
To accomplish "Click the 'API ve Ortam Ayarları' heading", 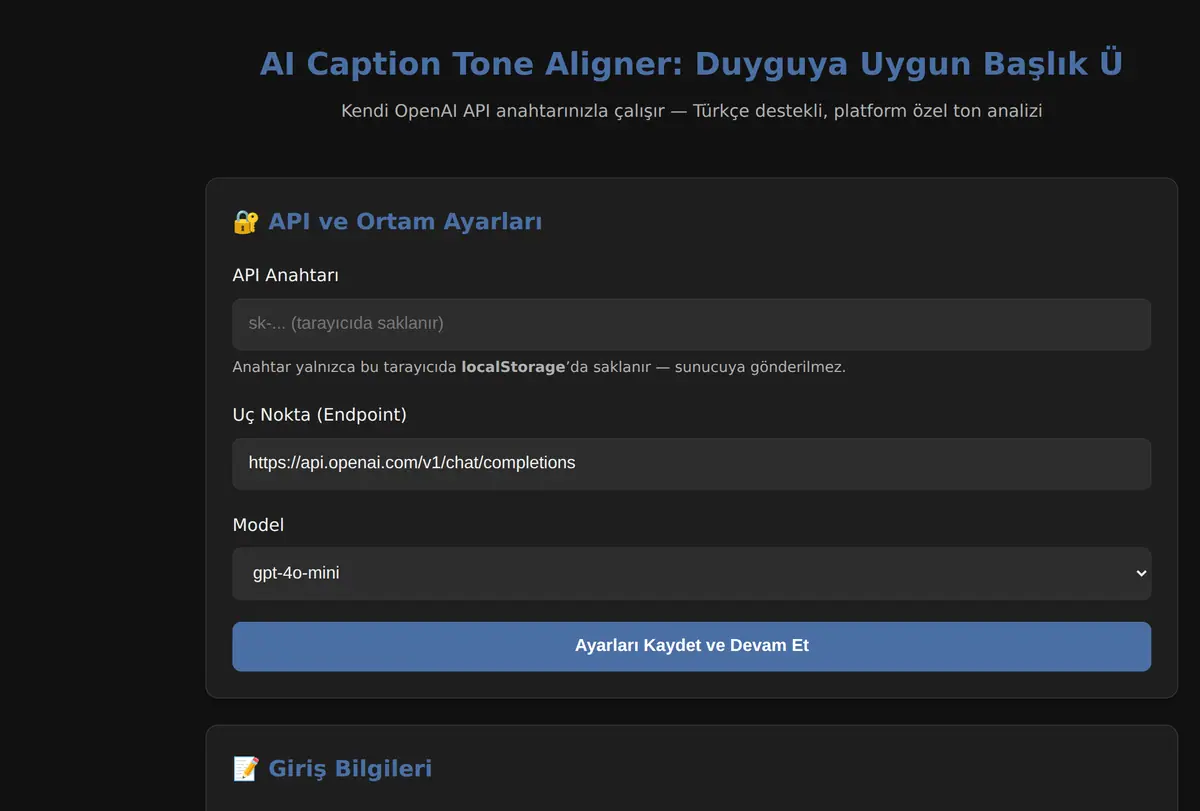I will click(x=405, y=222).
